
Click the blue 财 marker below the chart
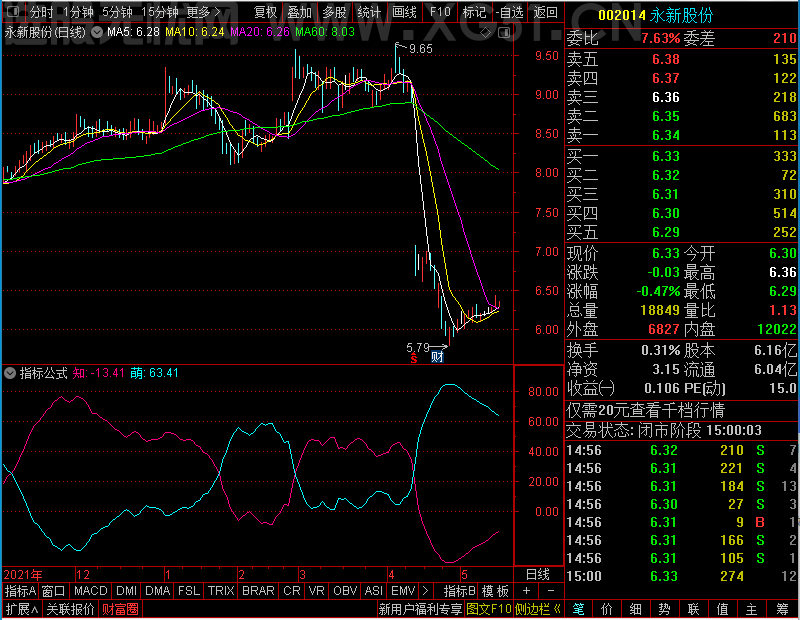pos(437,357)
